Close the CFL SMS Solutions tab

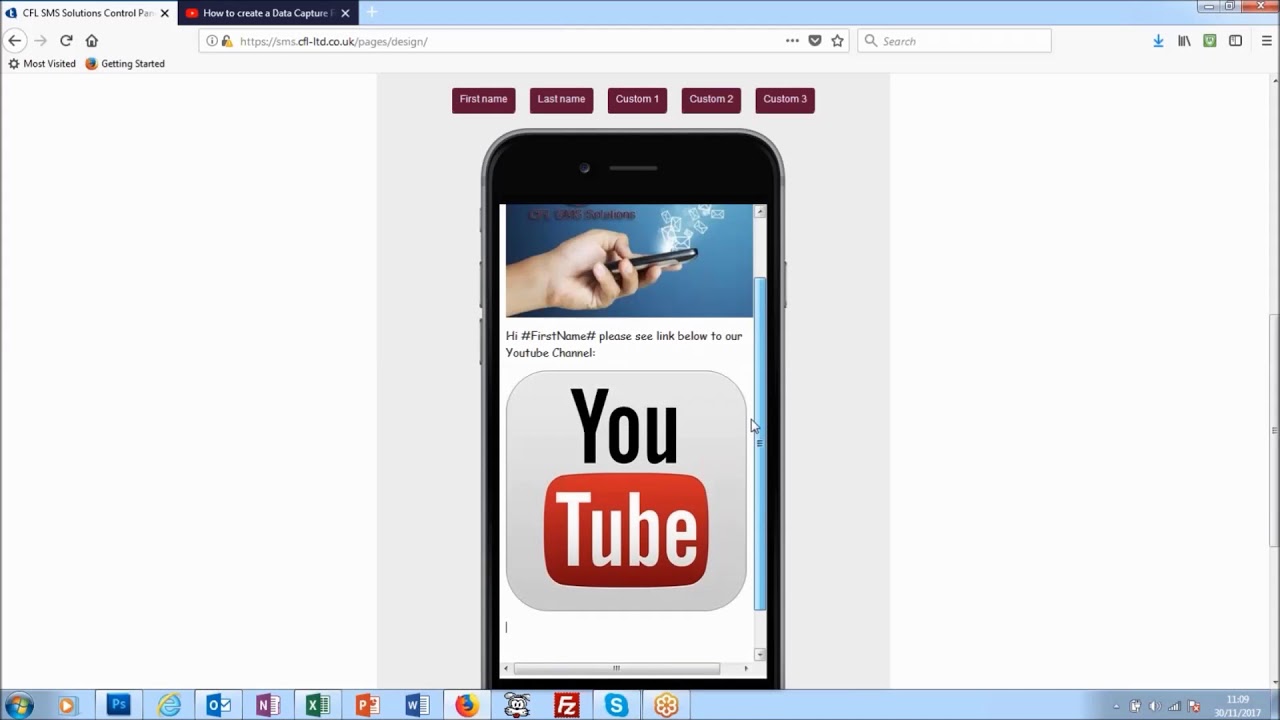165,13
